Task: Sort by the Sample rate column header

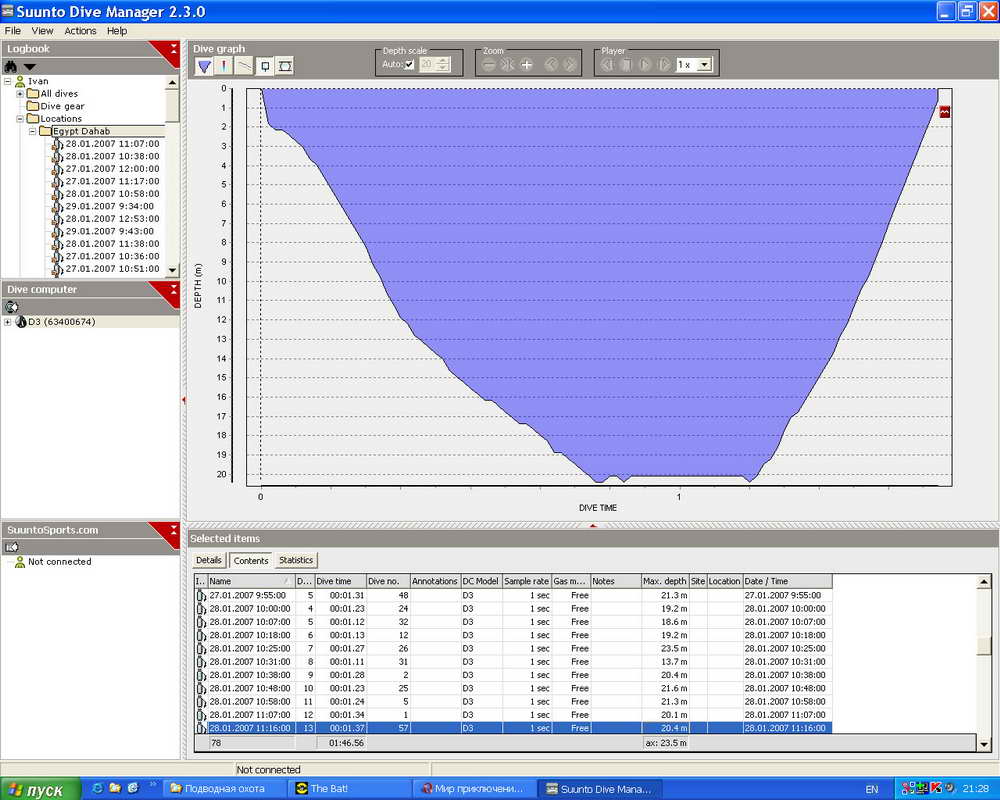Action: 527,581
